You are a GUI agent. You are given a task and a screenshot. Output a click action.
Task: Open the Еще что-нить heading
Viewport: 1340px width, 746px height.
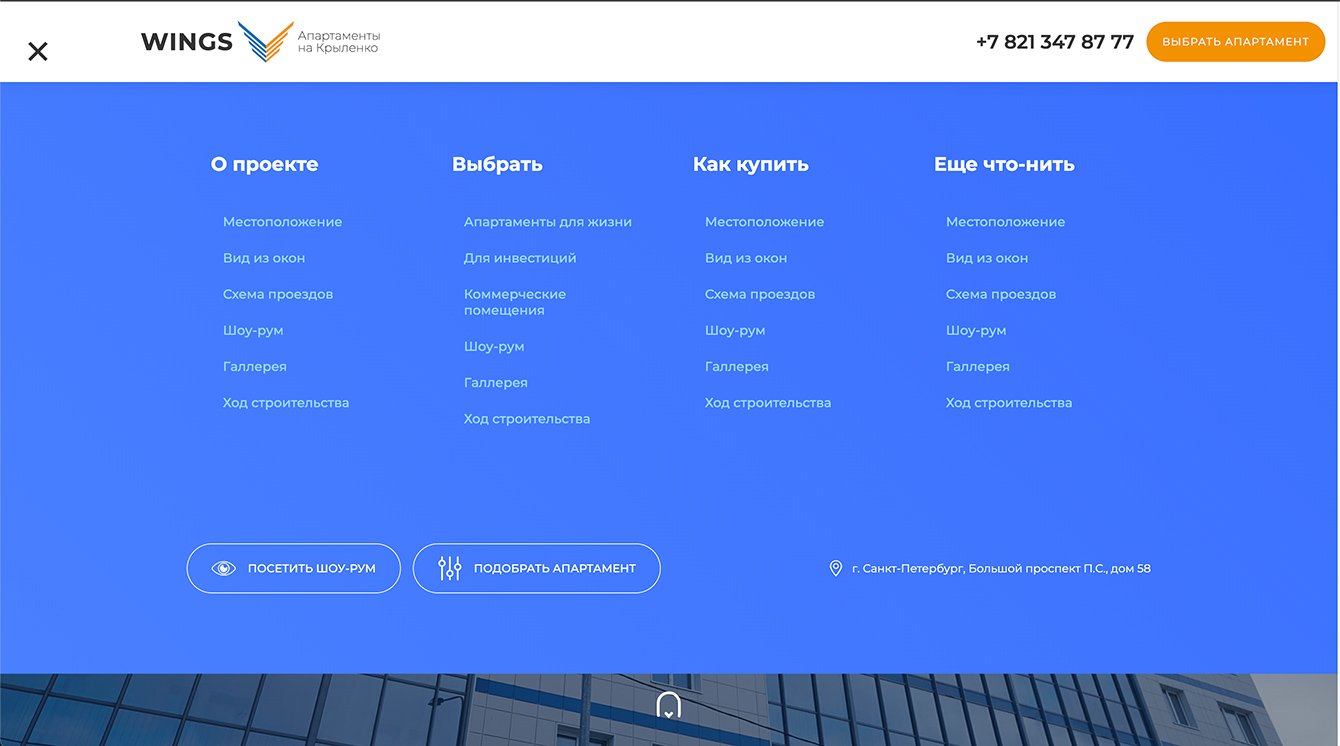click(x=1004, y=164)
